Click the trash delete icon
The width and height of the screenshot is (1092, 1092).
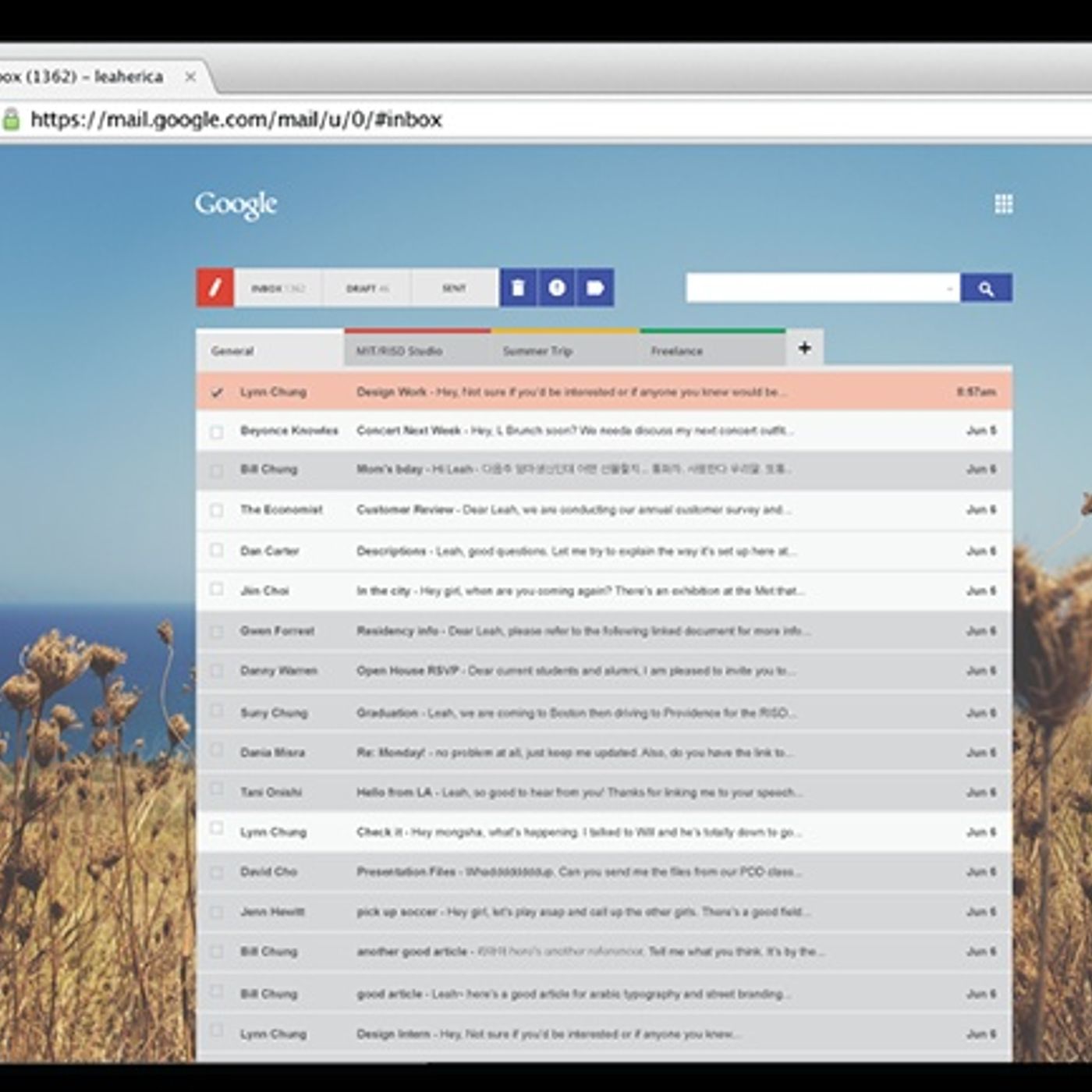[x=518, y=288]
